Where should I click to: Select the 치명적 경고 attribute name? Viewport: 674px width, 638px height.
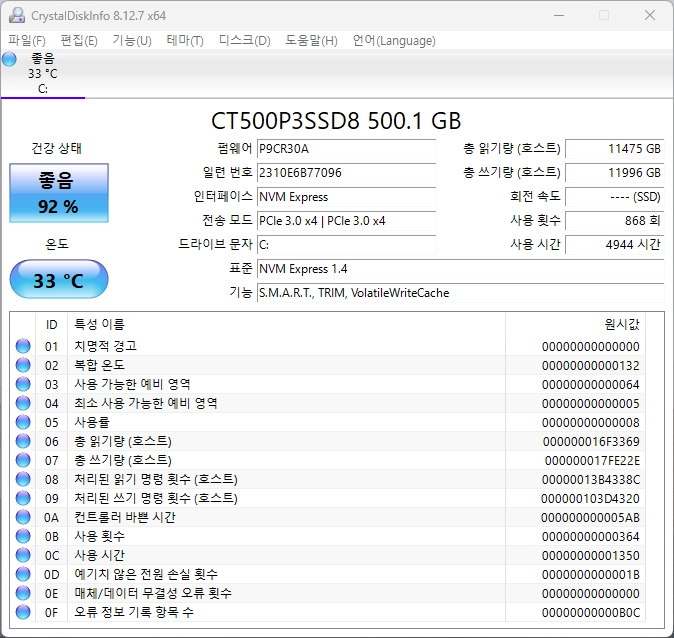coord(105,346)
